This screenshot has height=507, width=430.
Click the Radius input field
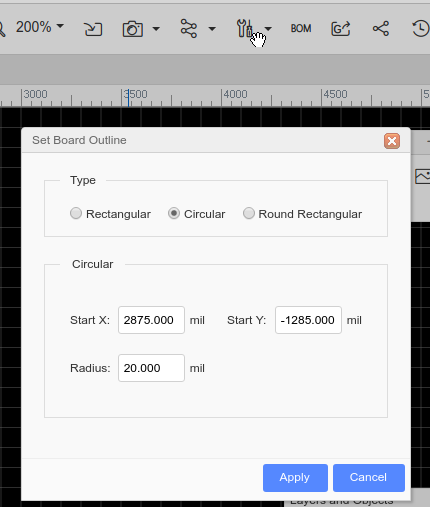(151, 368)
